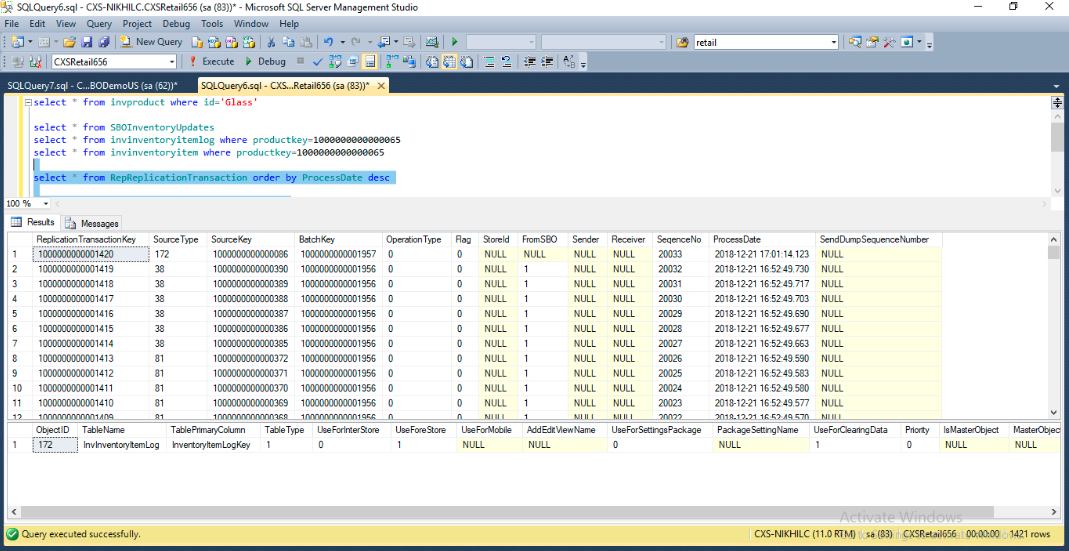Click the Save floppy disk icon
The height and width of the screenshot is (551, 1069).
click(87, 42)
